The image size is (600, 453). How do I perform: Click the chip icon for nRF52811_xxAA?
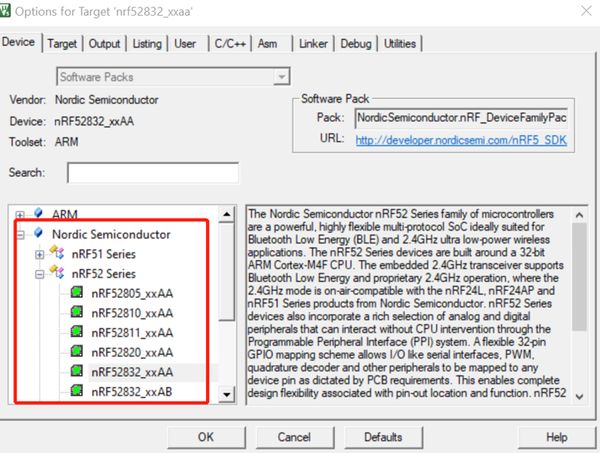pos(77,332)
